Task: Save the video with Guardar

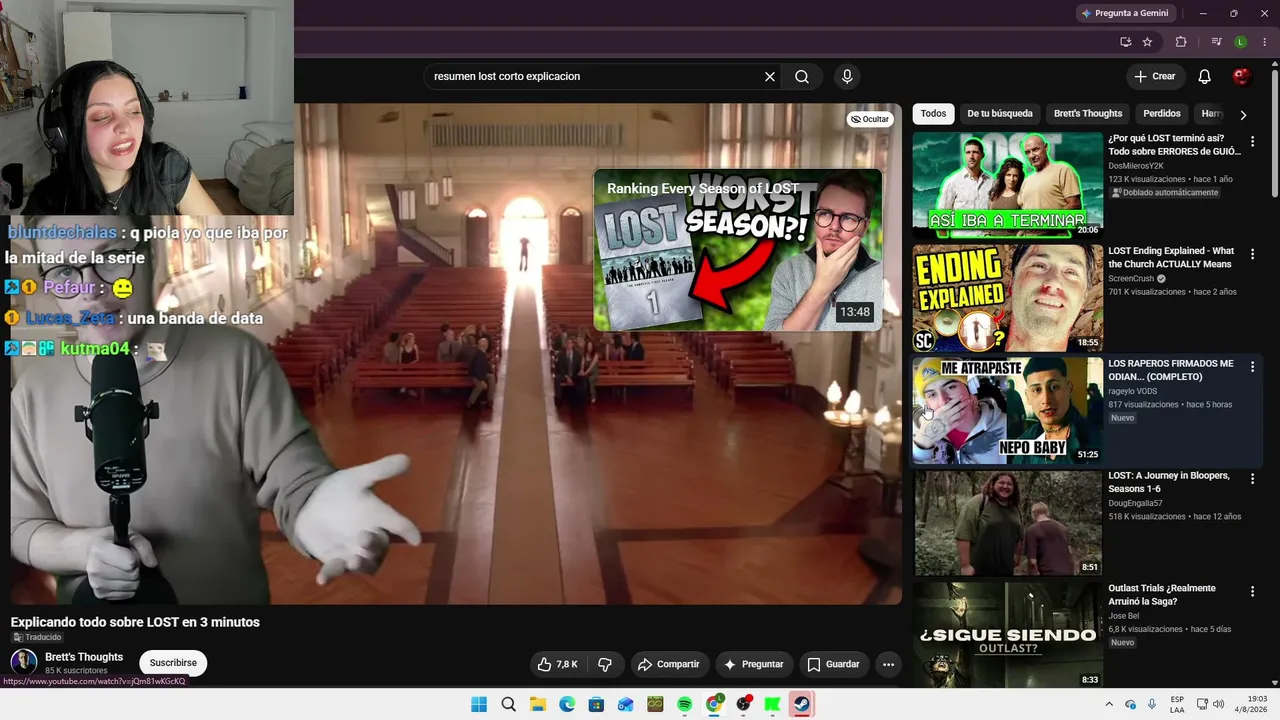Action: click(833, 664)
